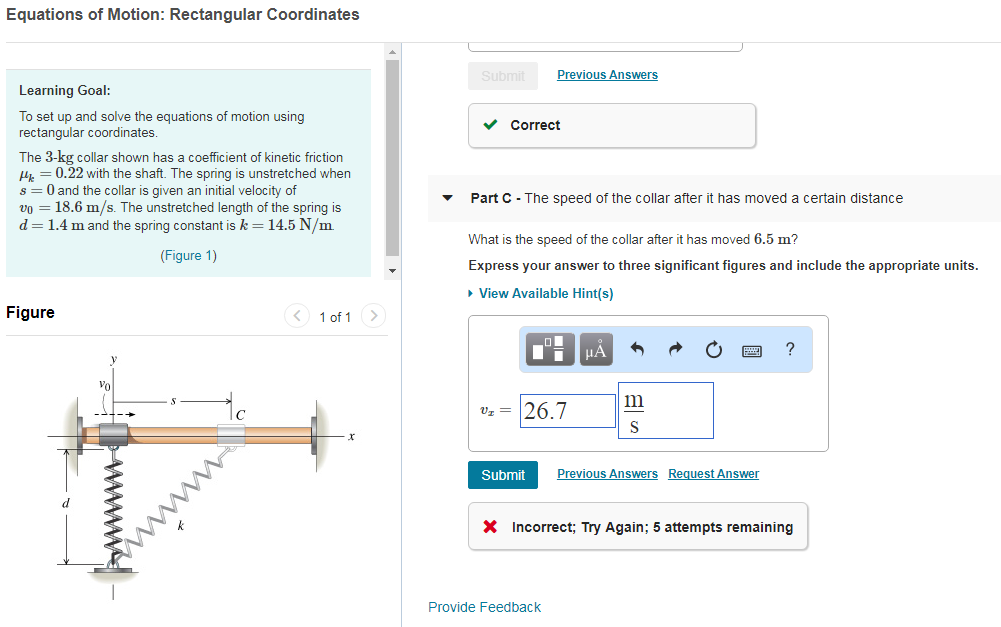Click the next figure arrow
1001x627 pixels.
[372, 315]
